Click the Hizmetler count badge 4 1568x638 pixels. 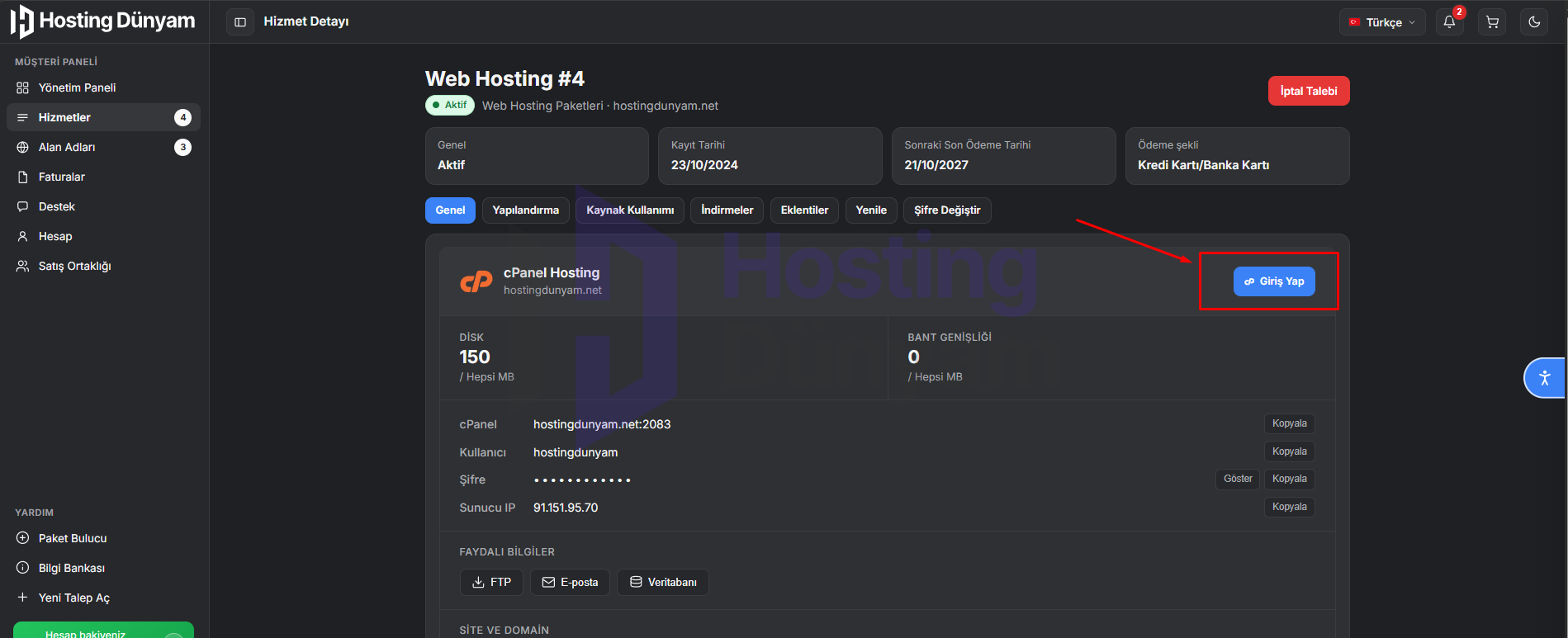pos(182,117)
